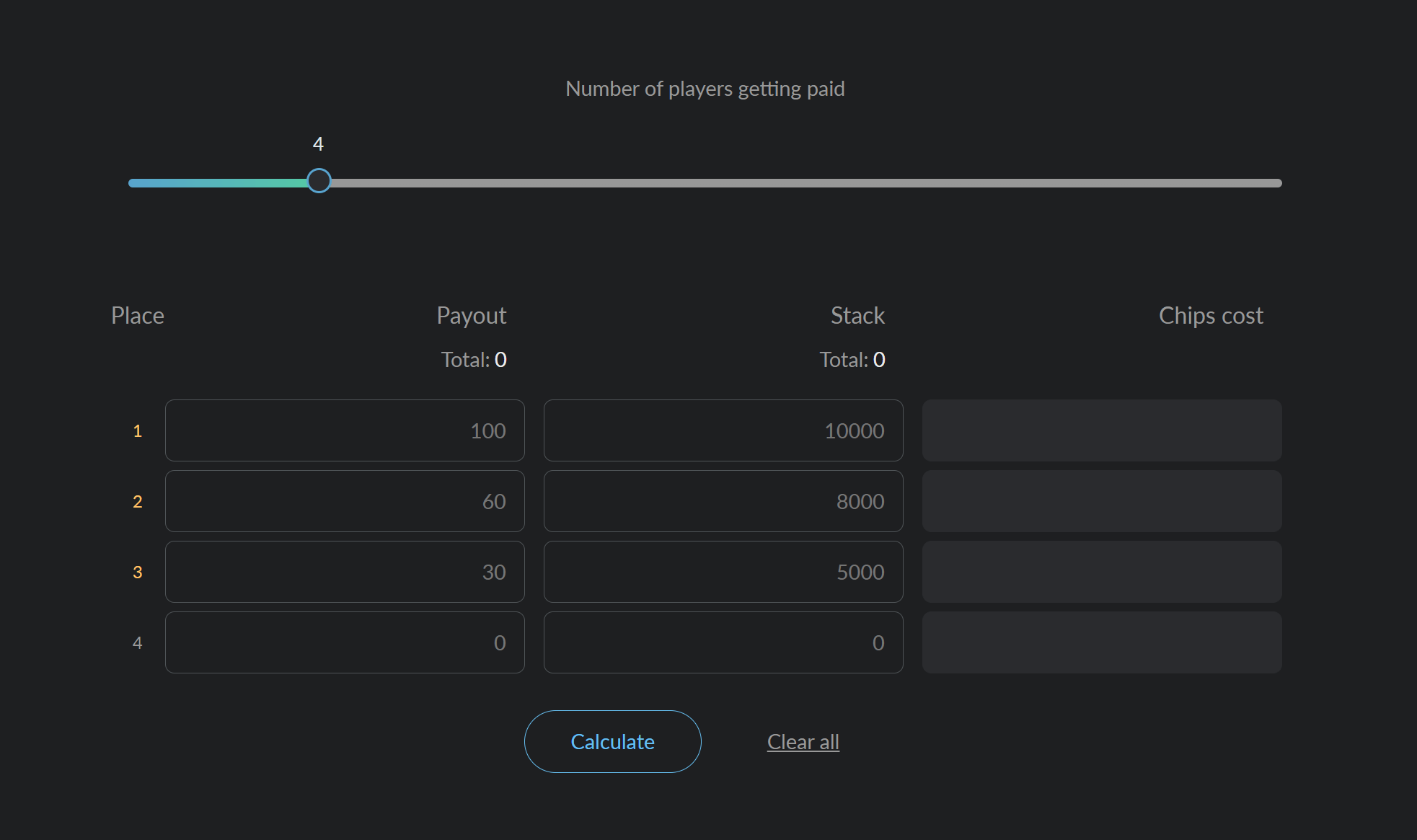Image resolution: width=1417 pixels, height=840 pixels.
Task: Focus the second place Payout field
Action: click(x=345, y=501)
